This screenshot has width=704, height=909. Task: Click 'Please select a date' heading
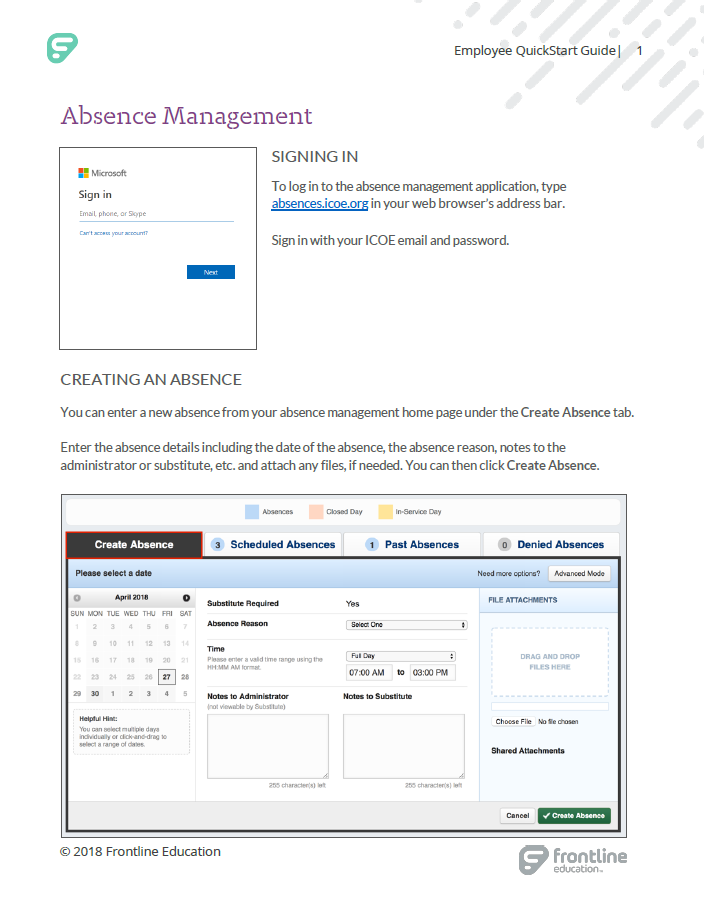[x=114, y=573]
